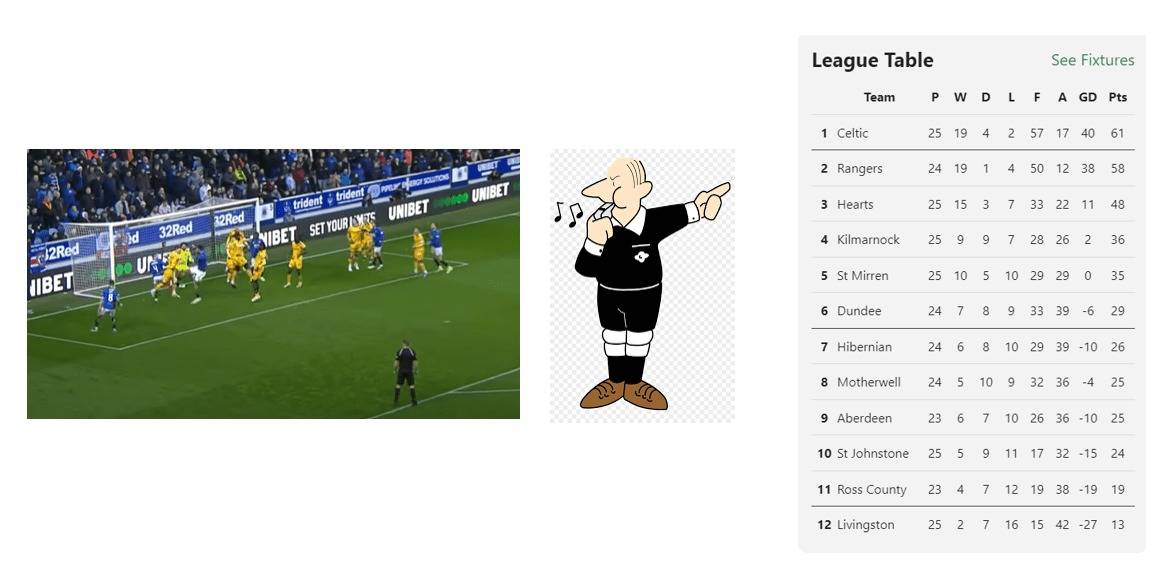
Task: Select St Mirren team name
Action: (862, 275)
